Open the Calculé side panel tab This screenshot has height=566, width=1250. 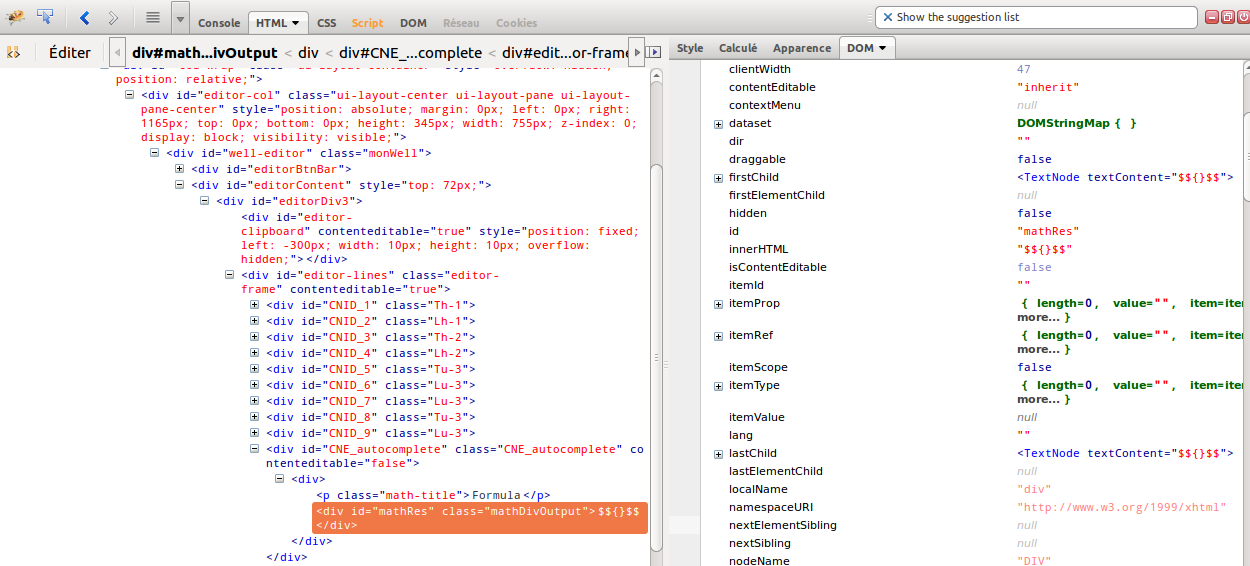coord(738,48)
